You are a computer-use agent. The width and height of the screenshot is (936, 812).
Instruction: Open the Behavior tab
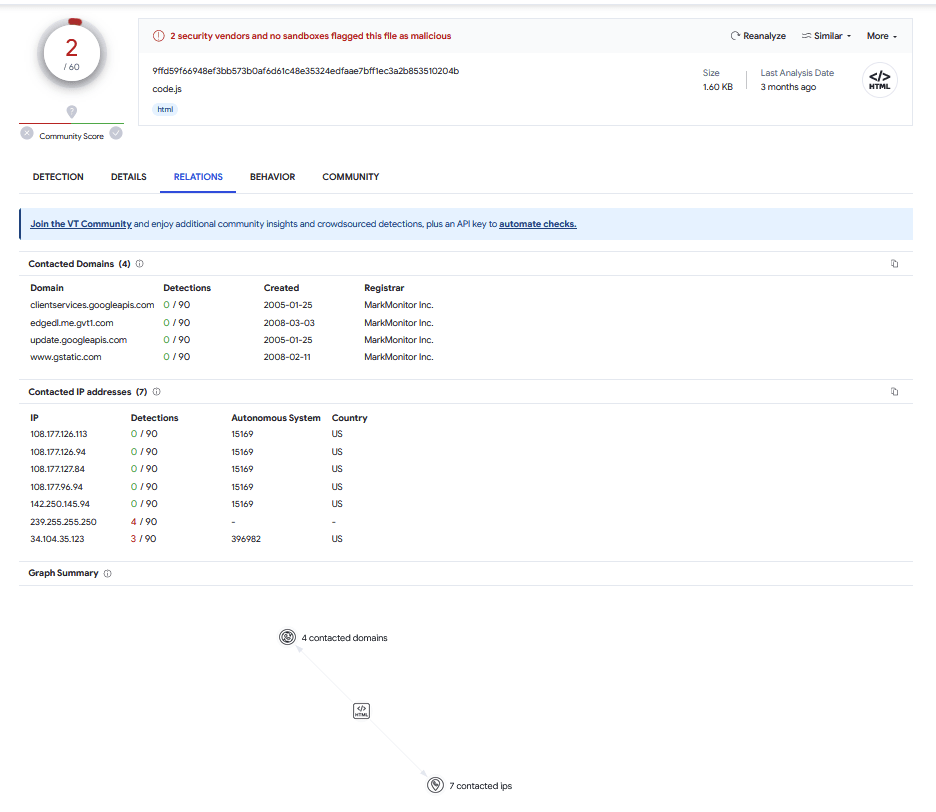[272, 177]
